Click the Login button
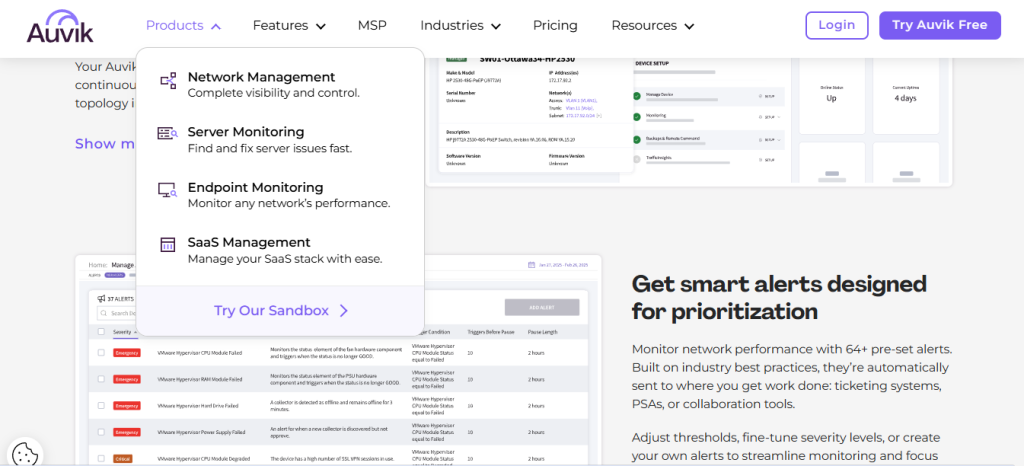Image resolution: width=1024 pixels, height=466 pixels. pos(837,25)
